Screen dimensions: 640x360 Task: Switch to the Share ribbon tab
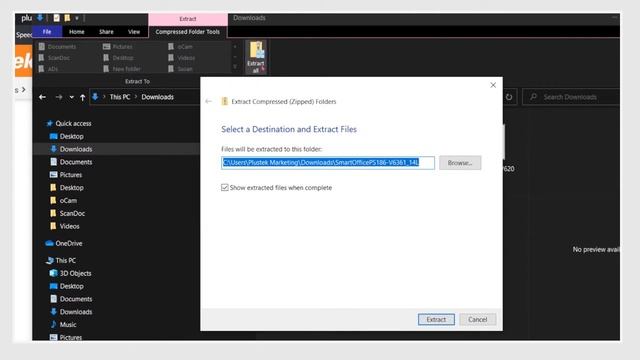tap(106, 31)
